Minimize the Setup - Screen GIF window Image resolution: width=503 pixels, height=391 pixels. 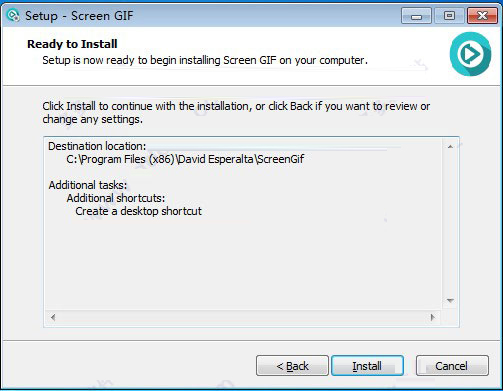pyautogui.click(x=416, y=16)
